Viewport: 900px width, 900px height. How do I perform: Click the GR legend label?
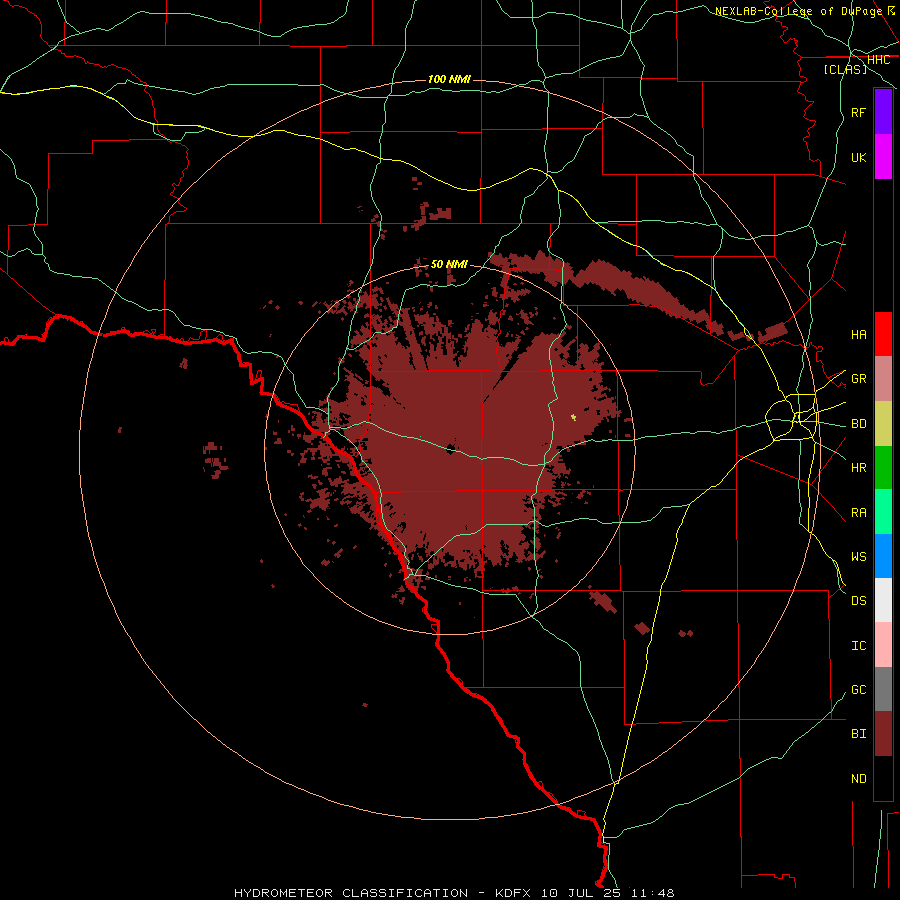coord(858,379)
